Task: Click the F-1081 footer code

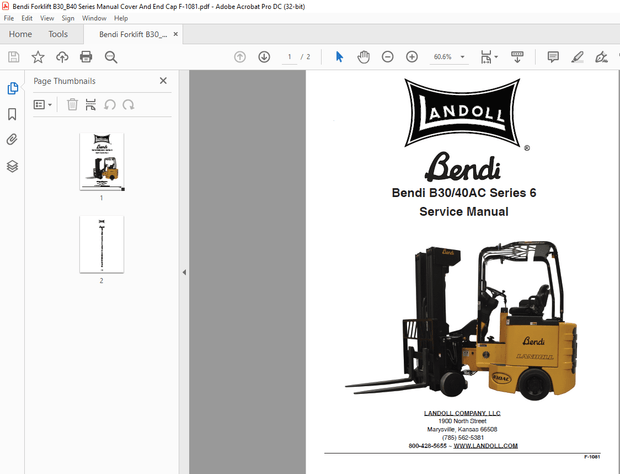Action: pos(592,457)
